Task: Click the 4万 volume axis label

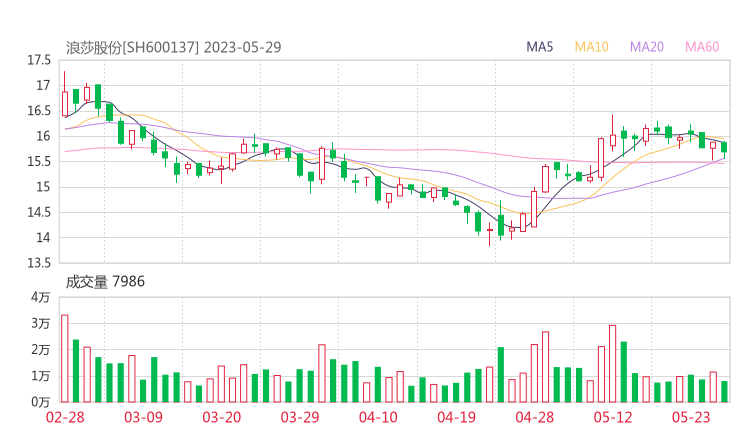Action: pos(41,297)
